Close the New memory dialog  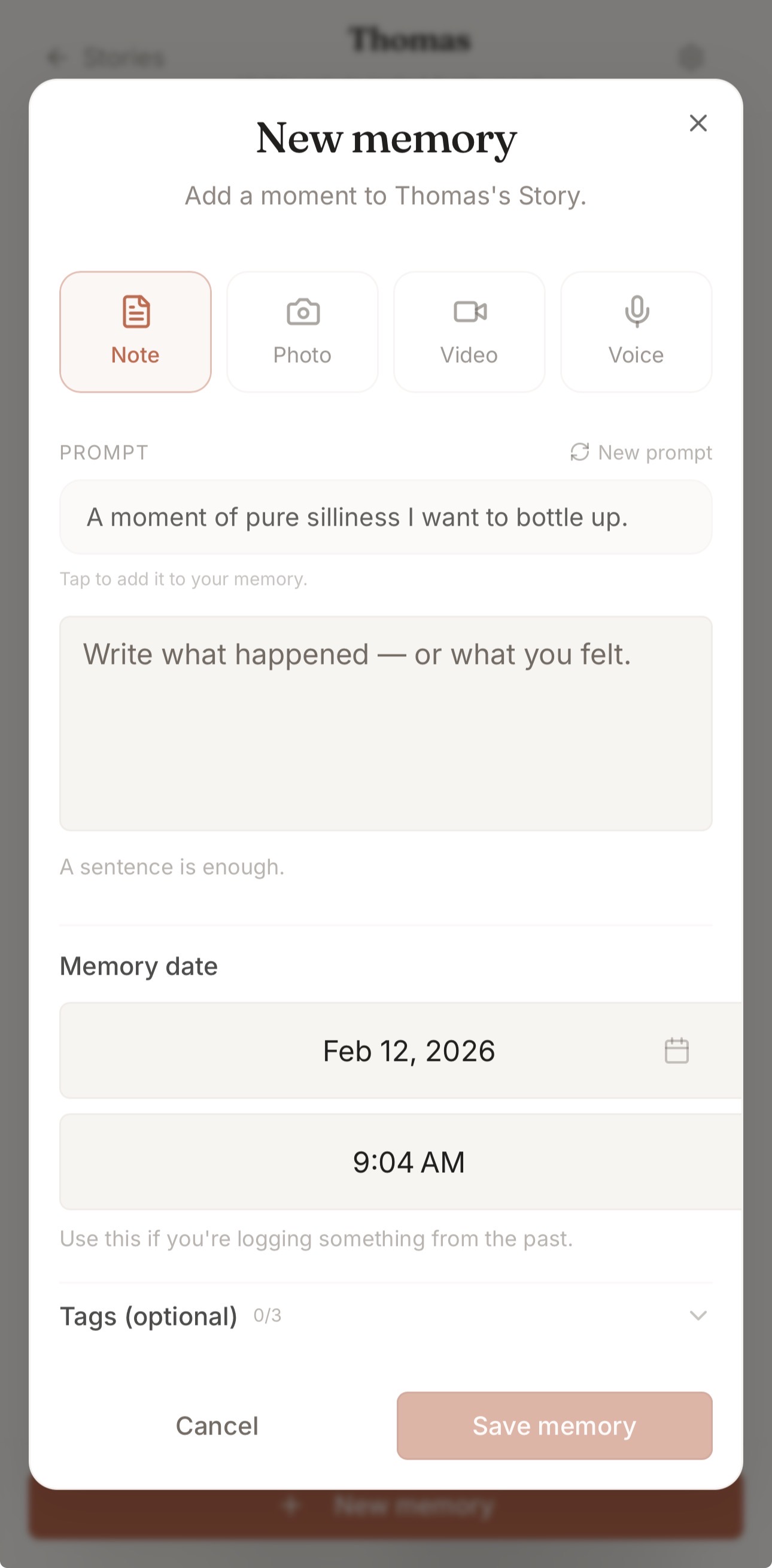tap(698, 123)
